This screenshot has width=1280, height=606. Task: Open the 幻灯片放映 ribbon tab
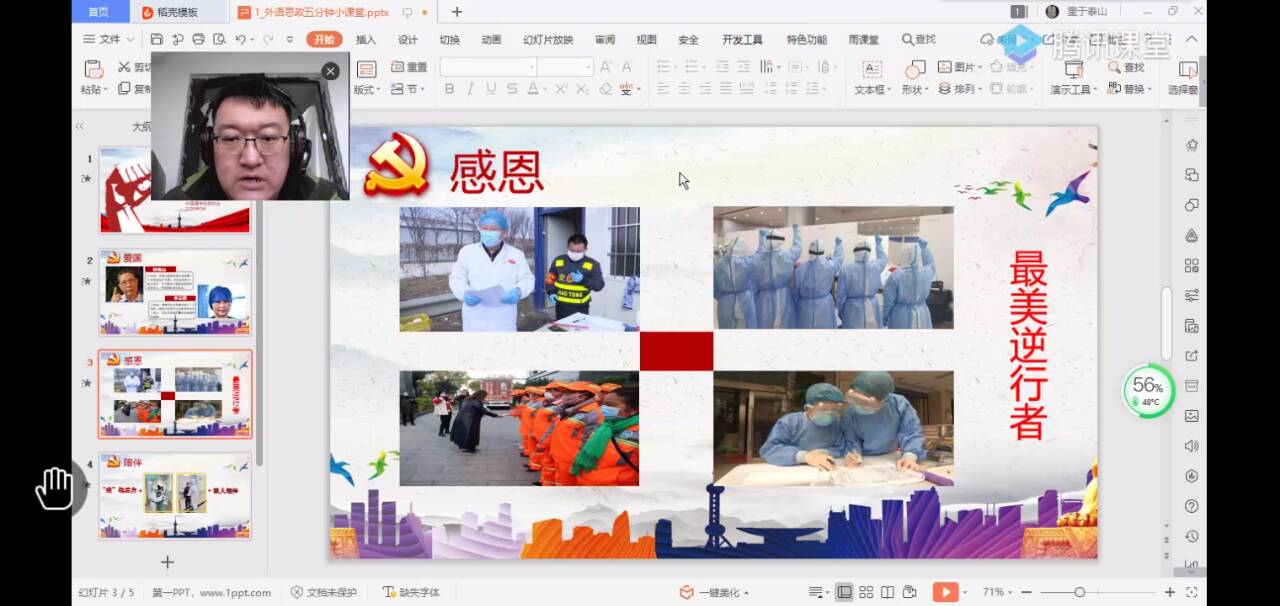point(548,39)
